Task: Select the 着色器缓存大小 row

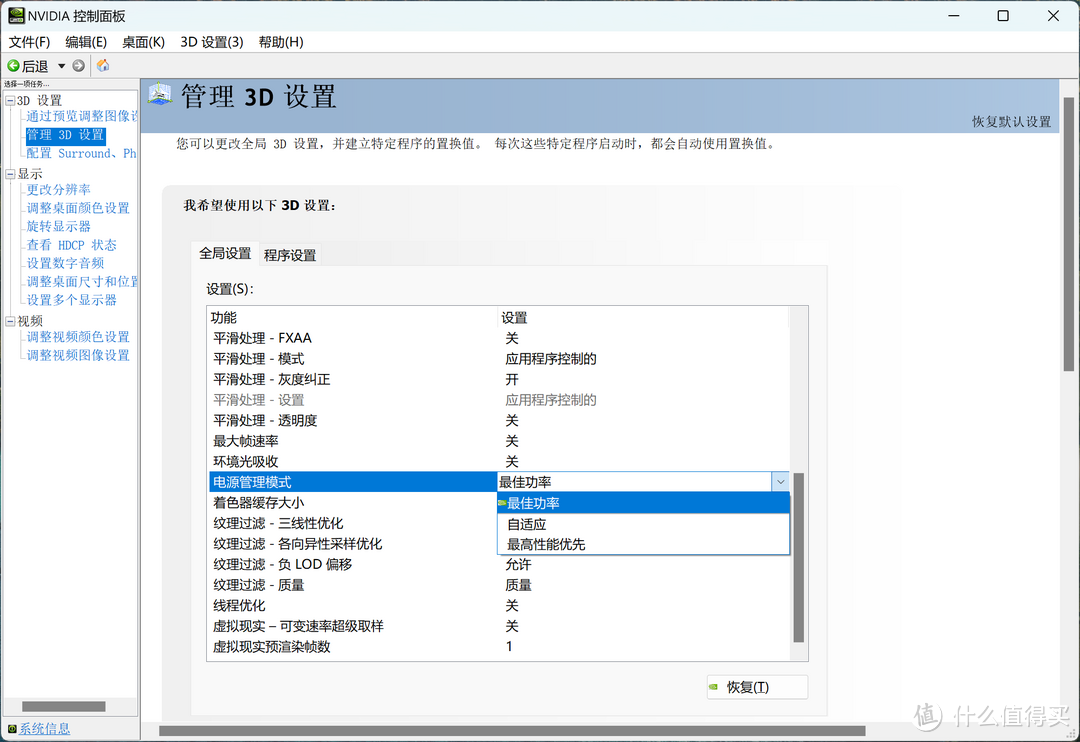Action: [x=353, y=503]
